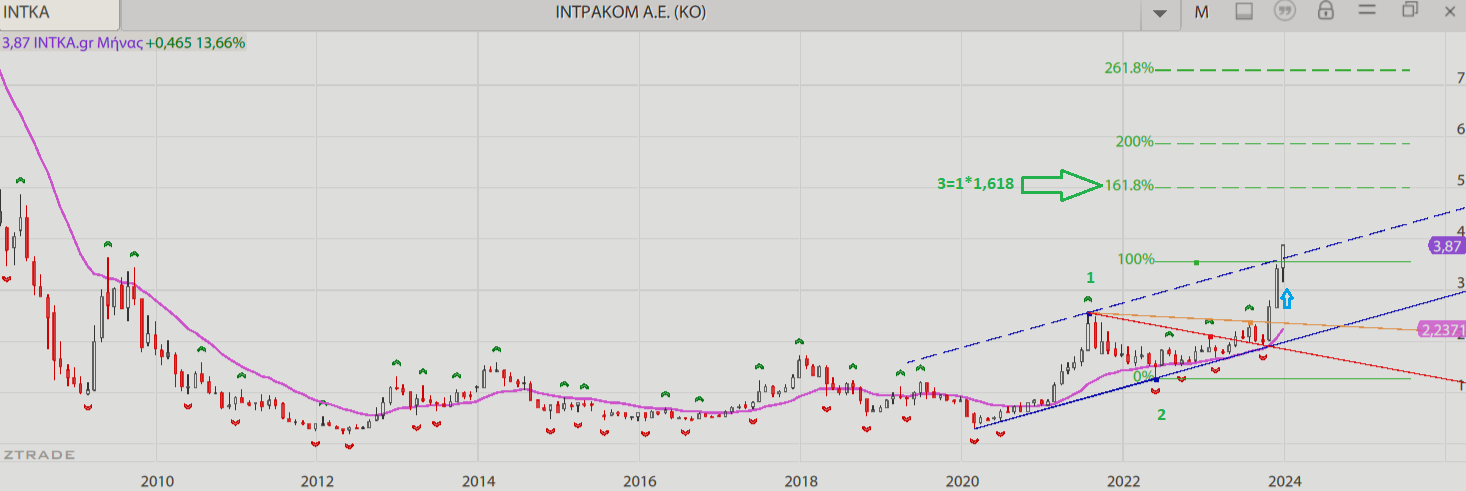Open the two-line chart menu icon

click(1368, 10)
